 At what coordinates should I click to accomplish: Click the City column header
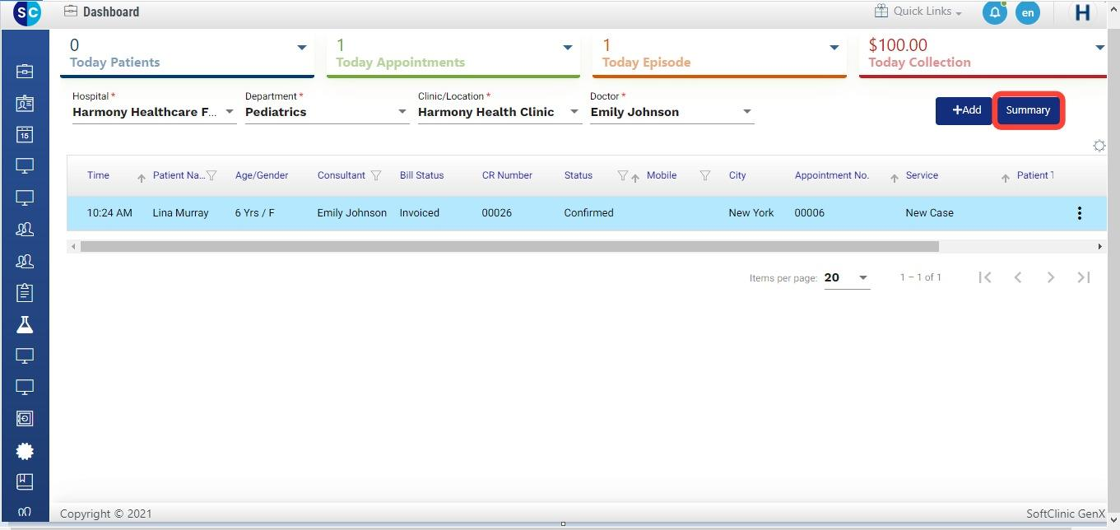point(737,175)
